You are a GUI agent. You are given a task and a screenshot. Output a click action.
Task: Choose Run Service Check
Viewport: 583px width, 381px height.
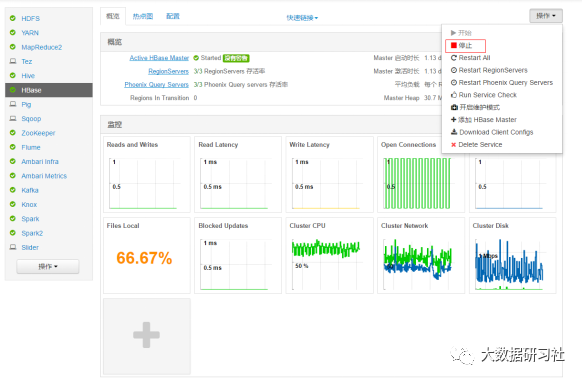click(x=484, y=95)
